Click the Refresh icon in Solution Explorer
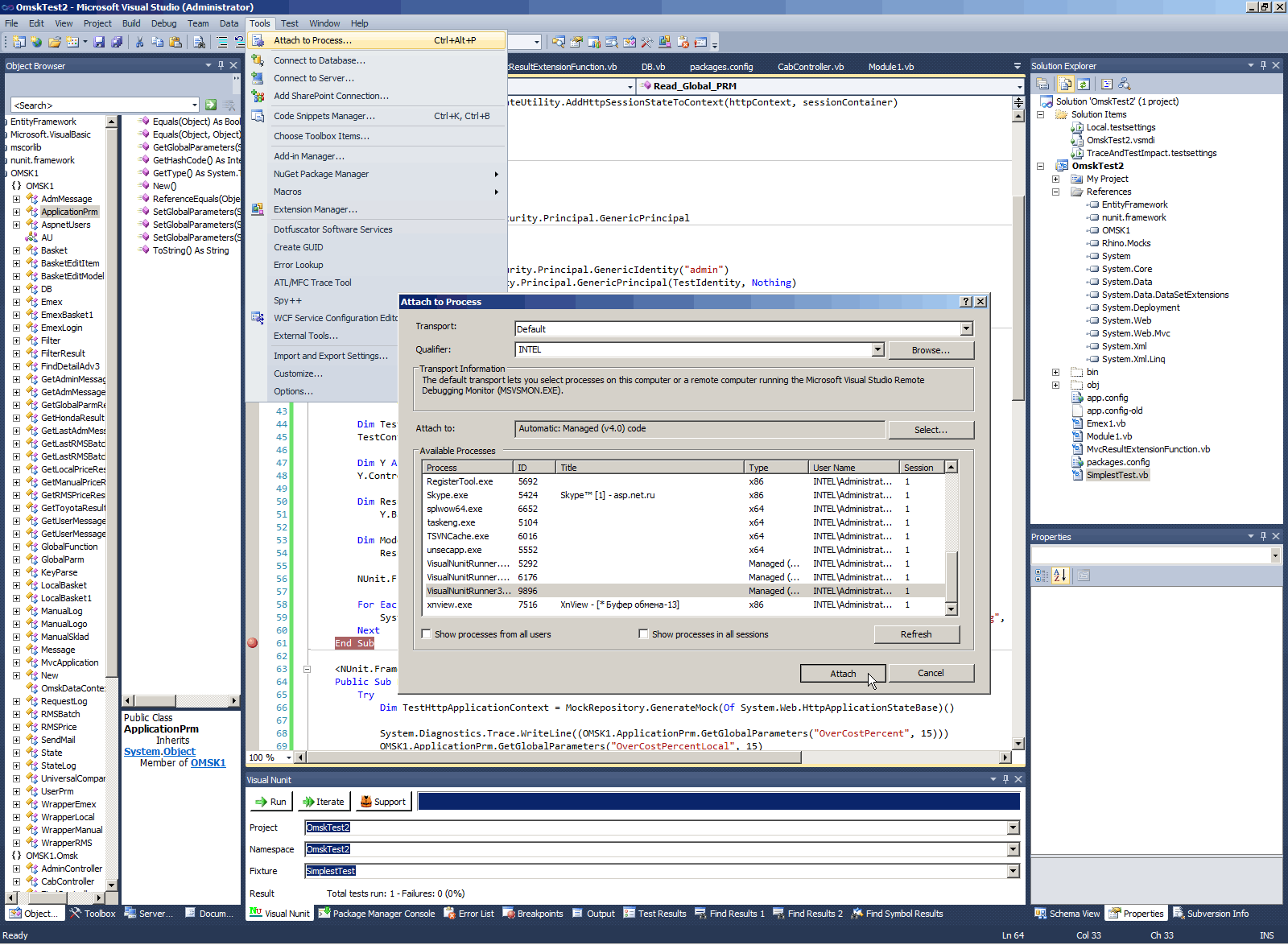Image resolution: width=1288 pixels, height=945 pixels. 1084,84
